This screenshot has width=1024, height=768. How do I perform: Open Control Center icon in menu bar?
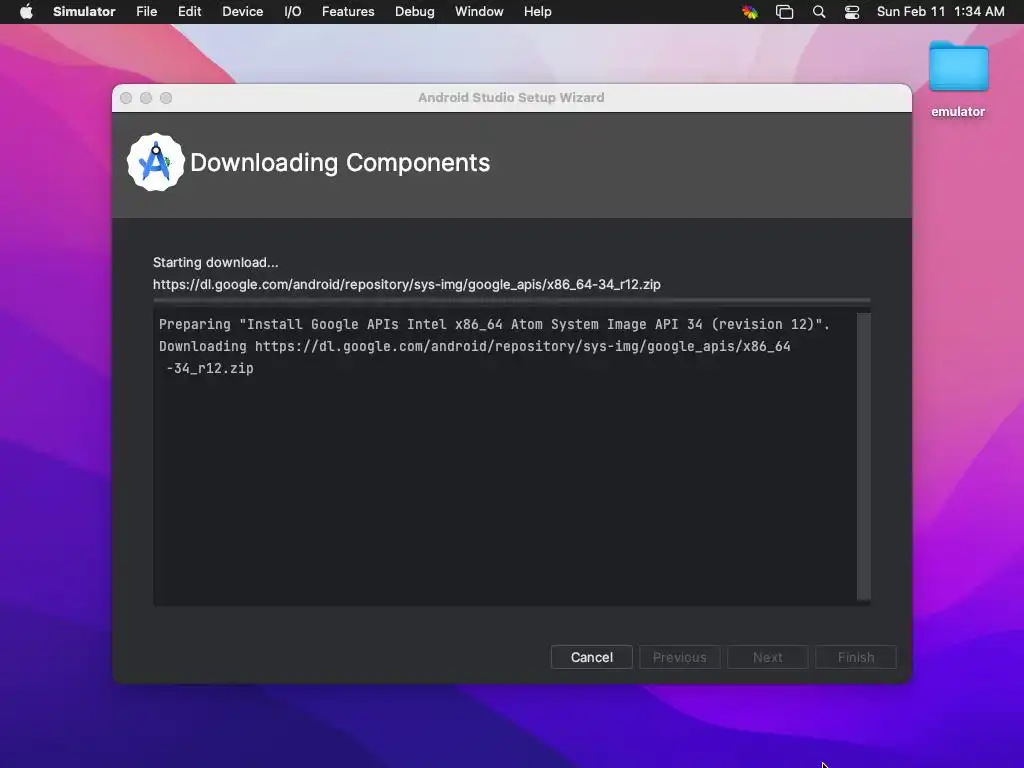point(852,12)
